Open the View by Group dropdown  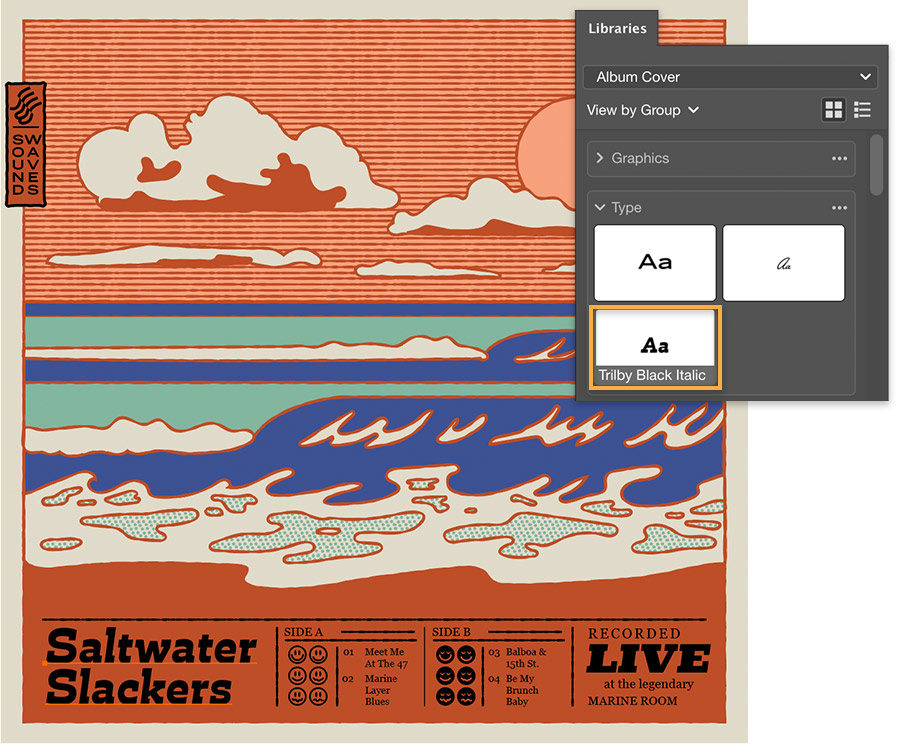(643, 111)
